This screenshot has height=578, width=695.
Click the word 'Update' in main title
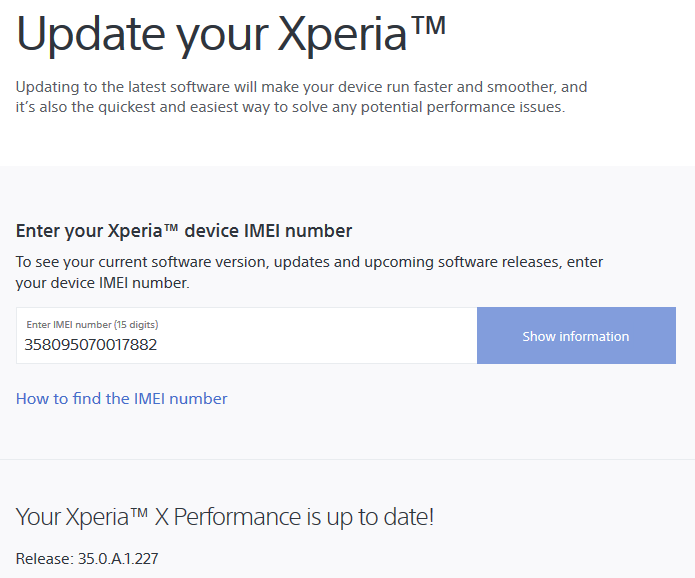91,35
